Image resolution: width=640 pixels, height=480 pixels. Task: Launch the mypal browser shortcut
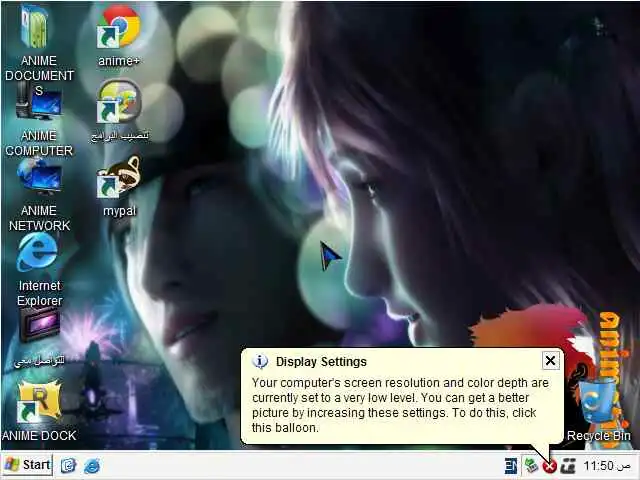(x=119, y=178)
